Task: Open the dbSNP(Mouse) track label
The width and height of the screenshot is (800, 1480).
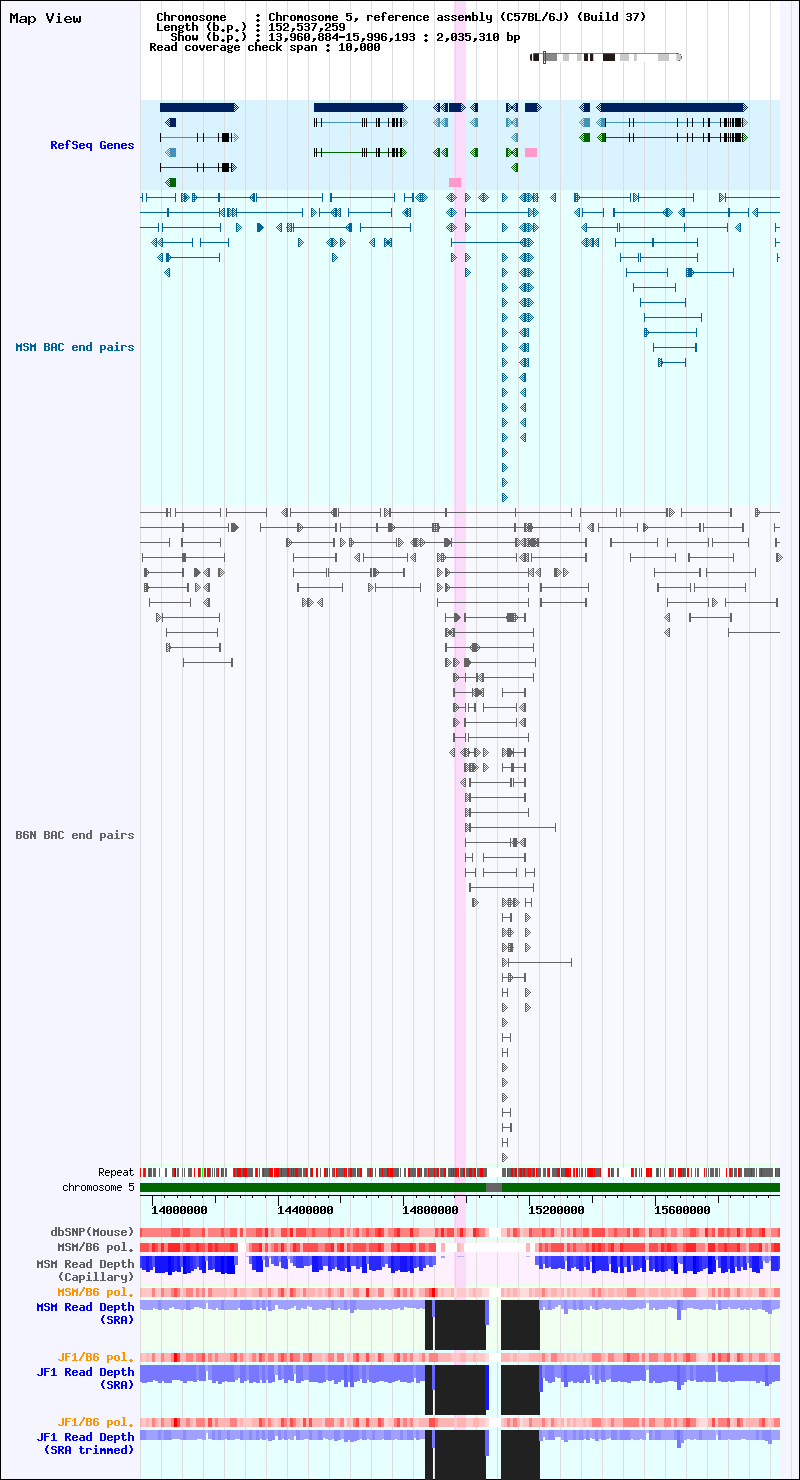Action: click(x=93, y=1233)
